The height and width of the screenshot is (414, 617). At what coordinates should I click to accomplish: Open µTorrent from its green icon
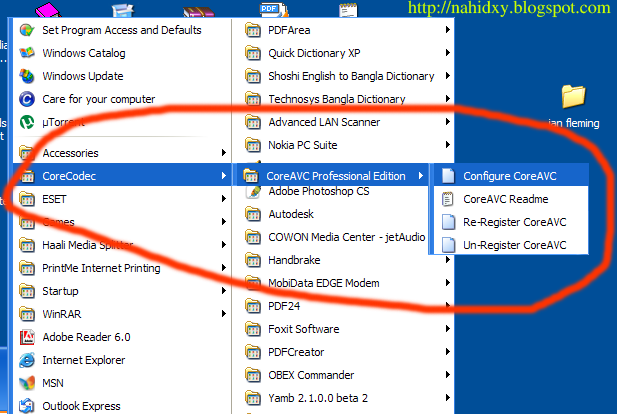[27, 122]
